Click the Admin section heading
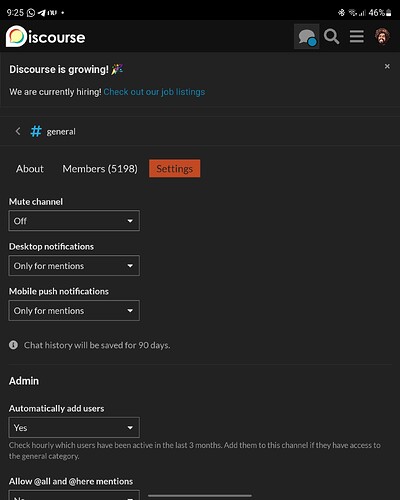The height and width of the screenshot is (500, 400). point(24,381)
